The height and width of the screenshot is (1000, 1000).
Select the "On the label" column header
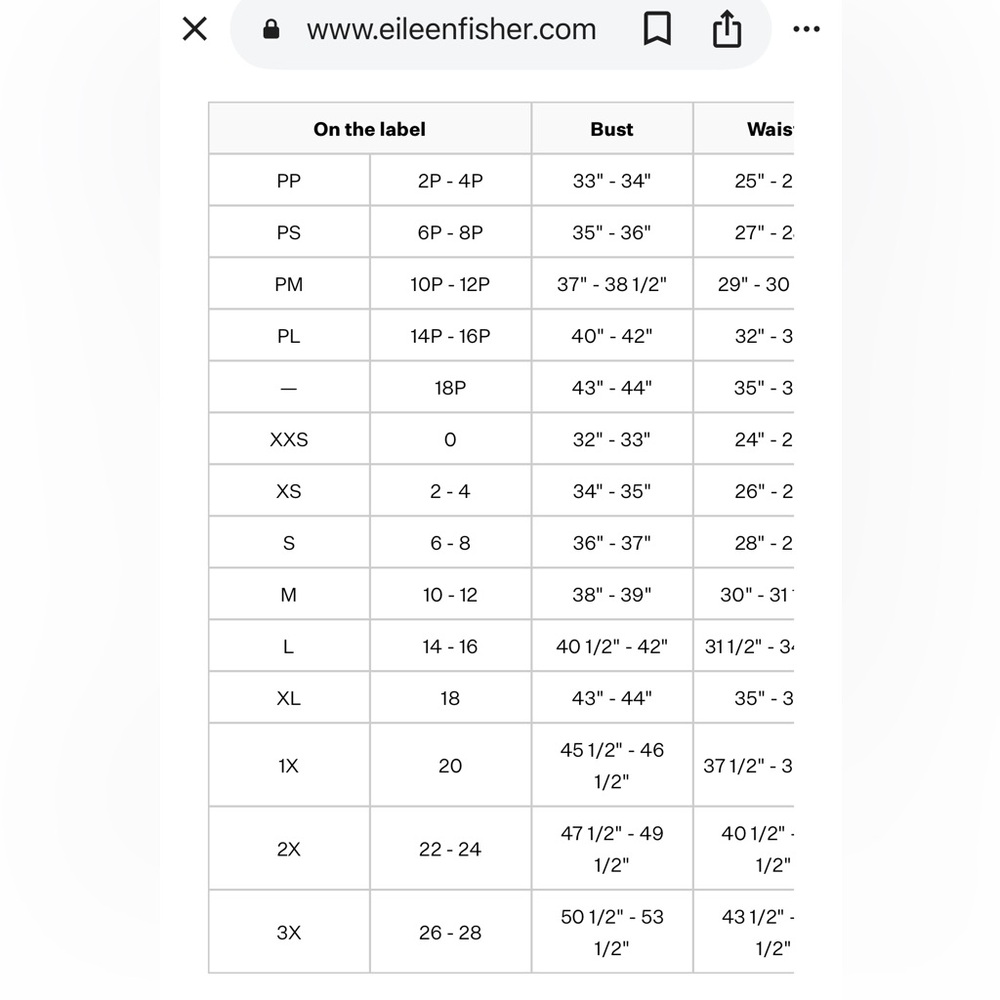369,129
